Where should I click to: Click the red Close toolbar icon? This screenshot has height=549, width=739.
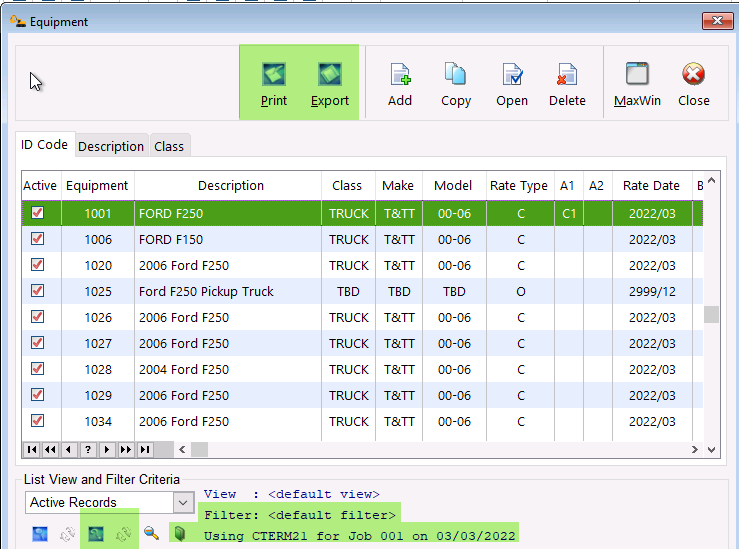693,74
